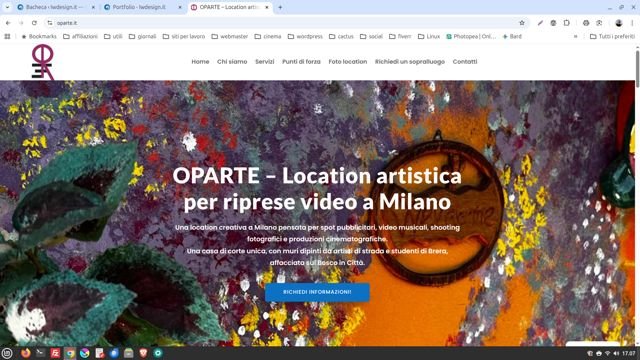The height and width of the screenshot is (360, 640).
Task: Click the pen-shaped extension icon
Action: tap(540, 23)
